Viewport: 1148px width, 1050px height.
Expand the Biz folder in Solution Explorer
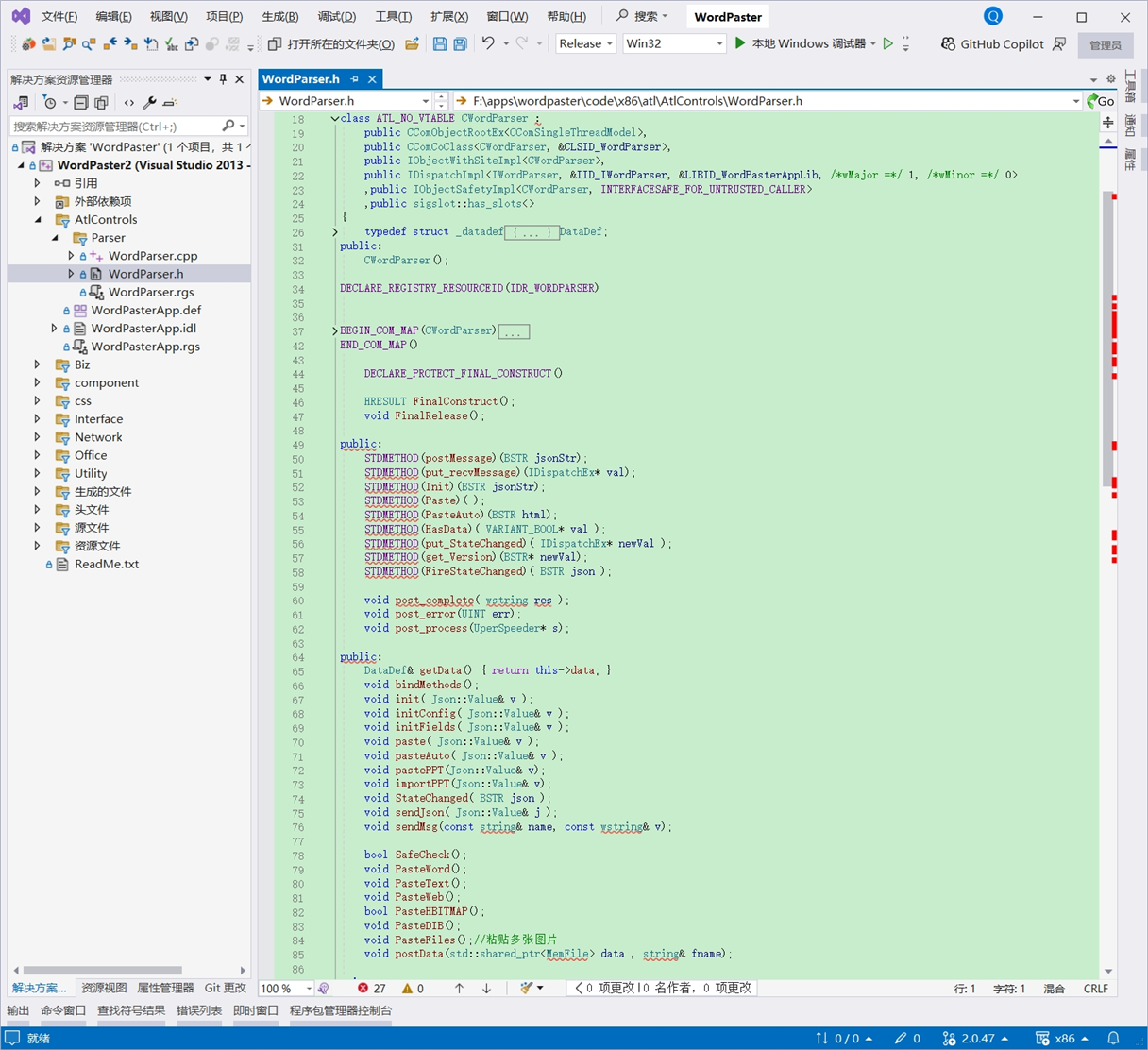pos(37,364)
